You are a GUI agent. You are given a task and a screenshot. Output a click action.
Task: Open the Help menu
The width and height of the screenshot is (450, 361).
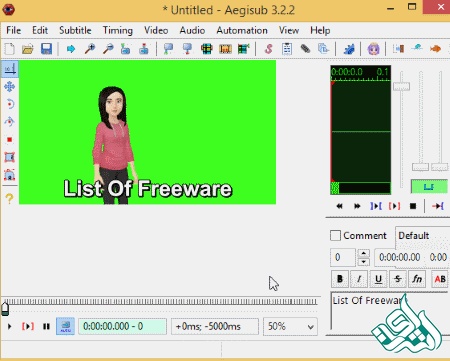(320, 30)
